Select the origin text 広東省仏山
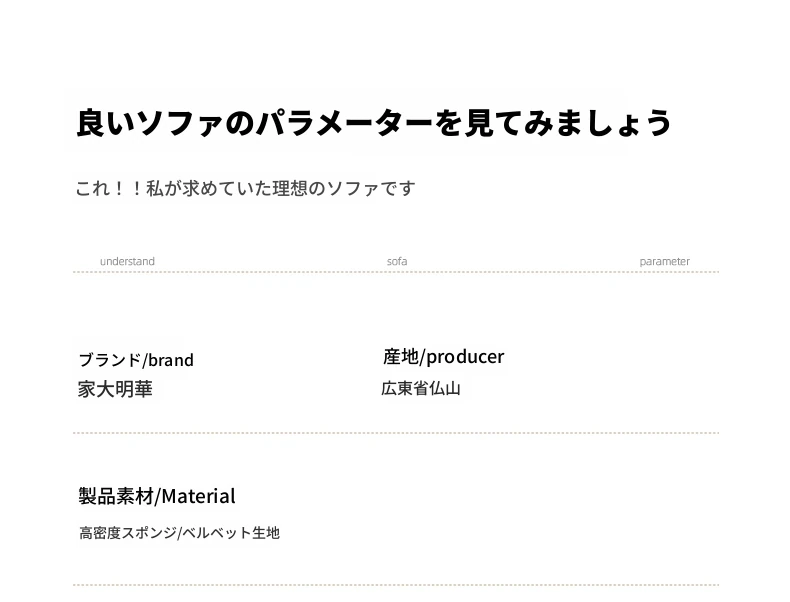Screen dimensions: 790x602 click(421, 388)
